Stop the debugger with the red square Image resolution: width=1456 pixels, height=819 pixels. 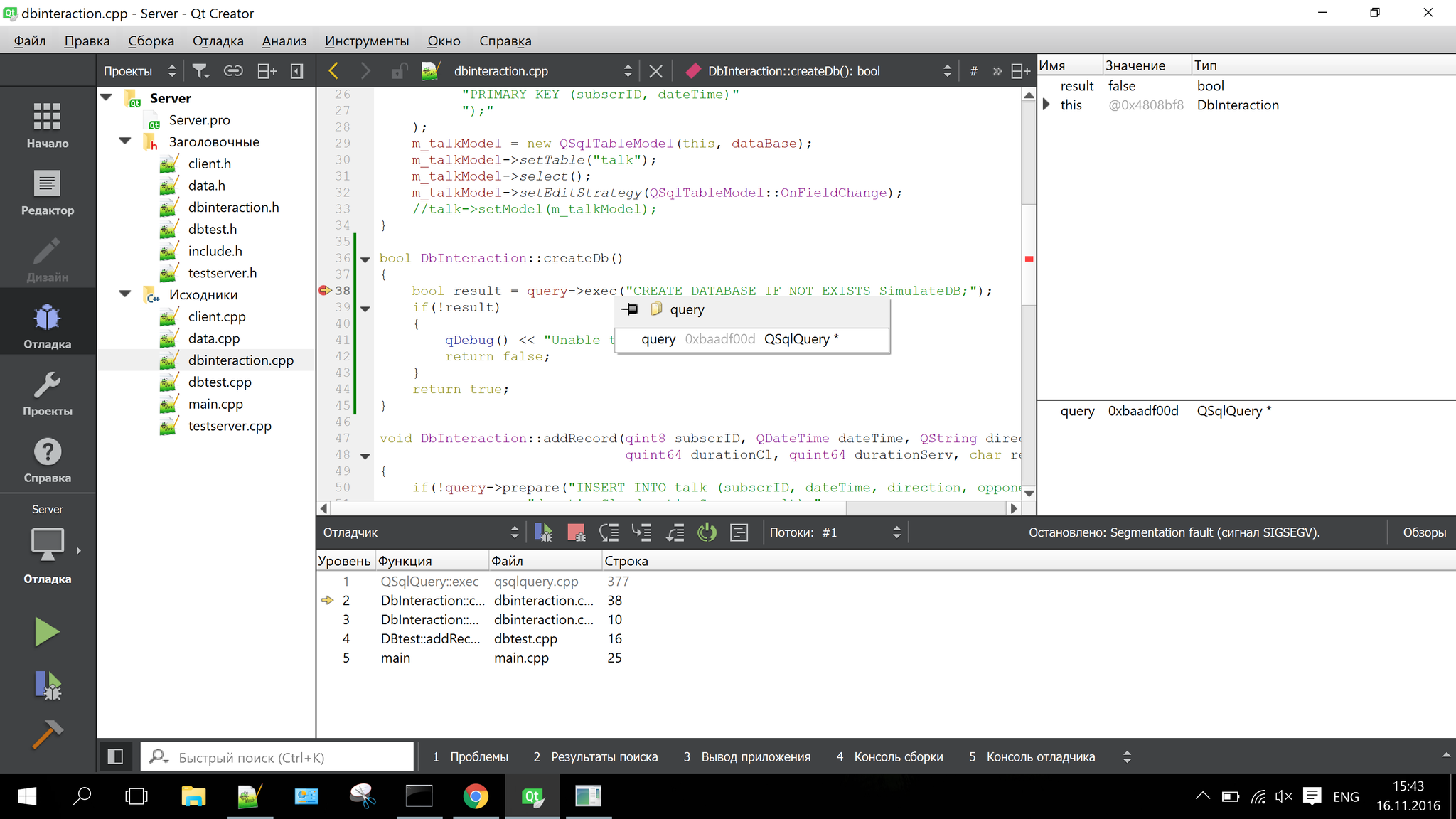click(576, 532)
